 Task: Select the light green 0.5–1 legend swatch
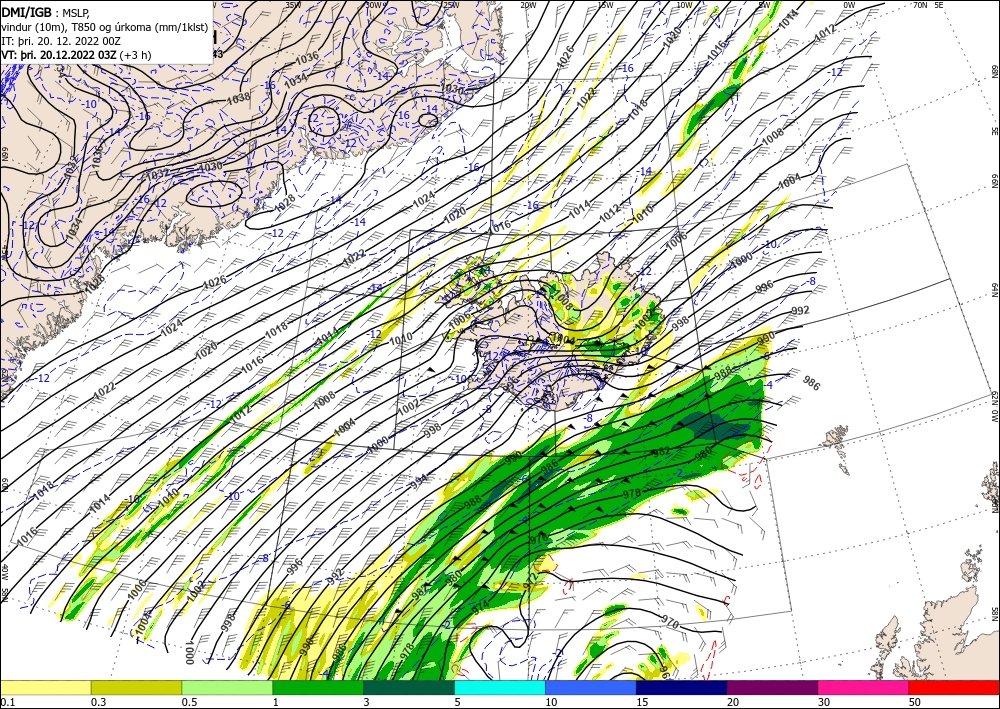227,687
